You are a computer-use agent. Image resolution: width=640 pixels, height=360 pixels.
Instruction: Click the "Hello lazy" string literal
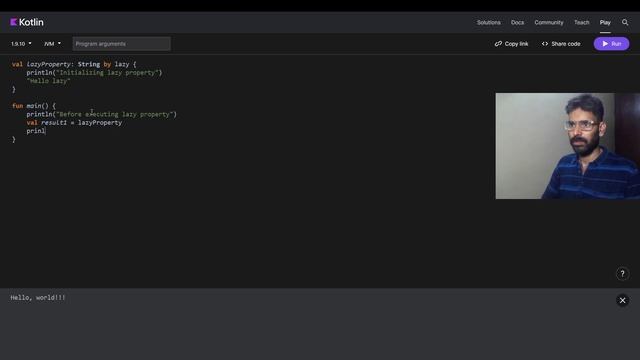[49, 81]
